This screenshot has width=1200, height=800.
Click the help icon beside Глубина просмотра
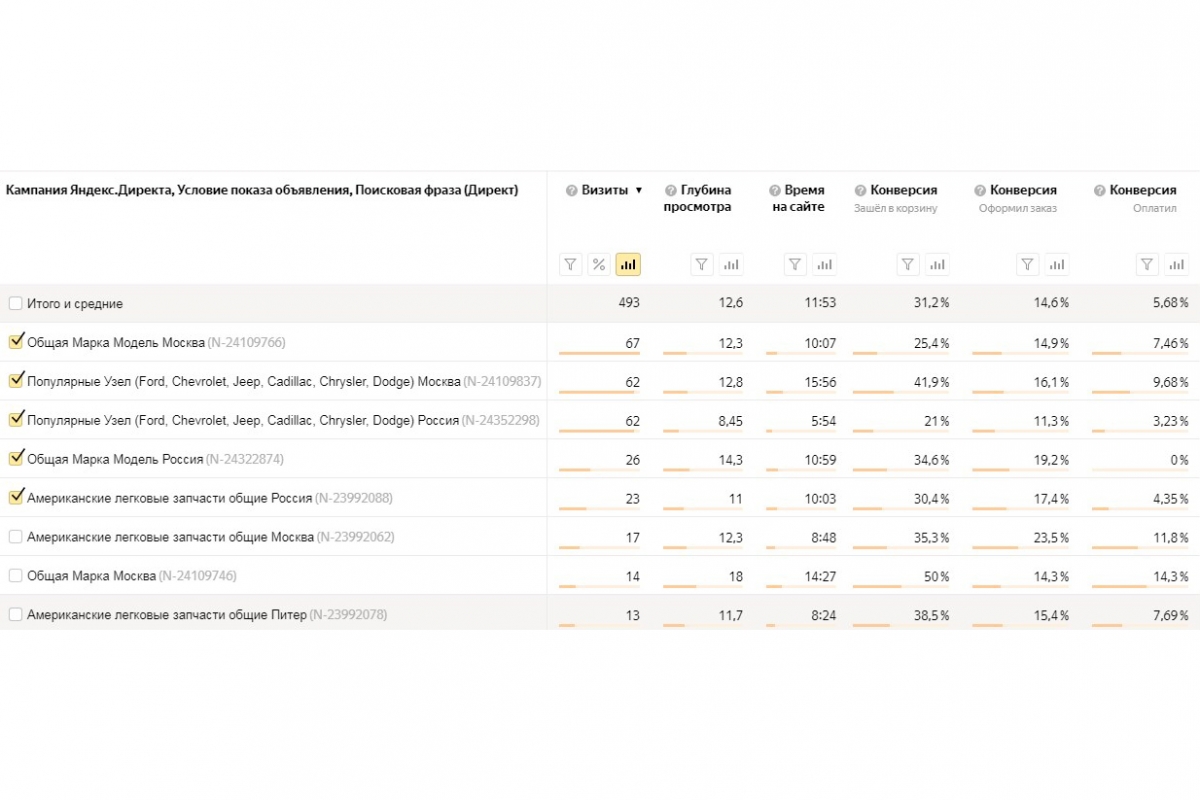coord(671,190)
